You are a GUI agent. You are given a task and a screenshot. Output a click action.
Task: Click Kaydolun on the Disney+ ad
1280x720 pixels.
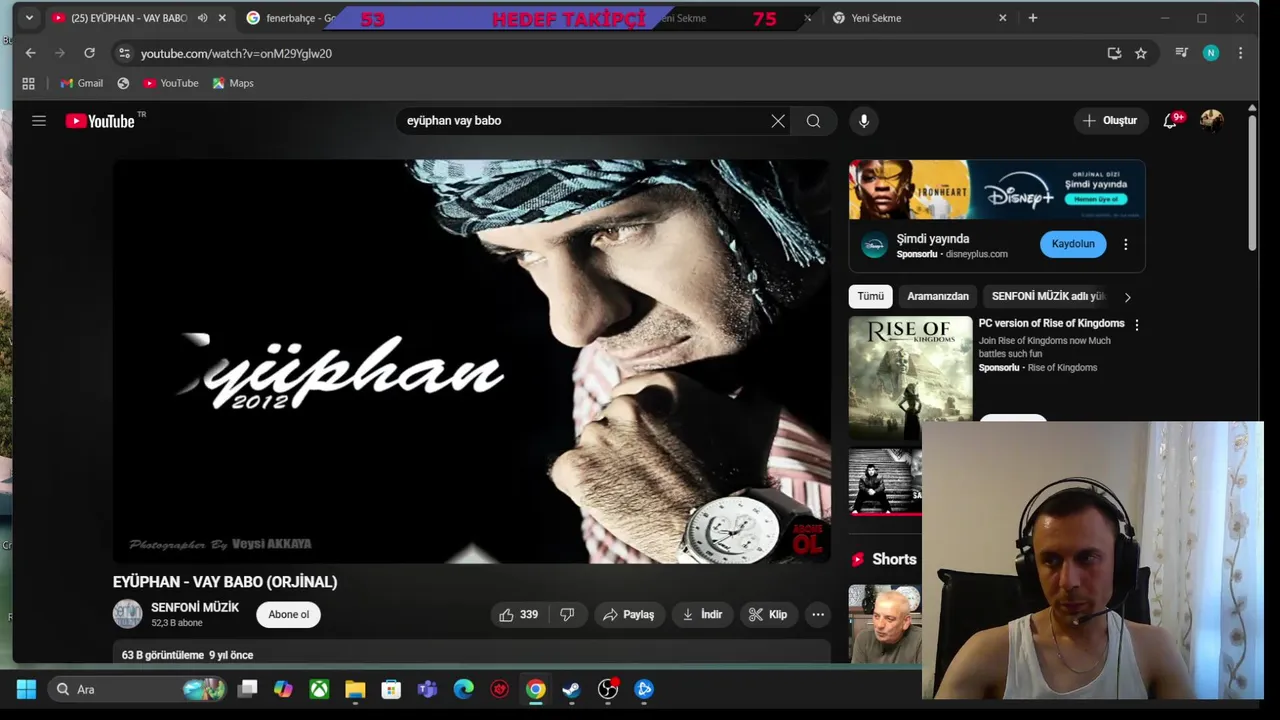(x=1073, y=244)
